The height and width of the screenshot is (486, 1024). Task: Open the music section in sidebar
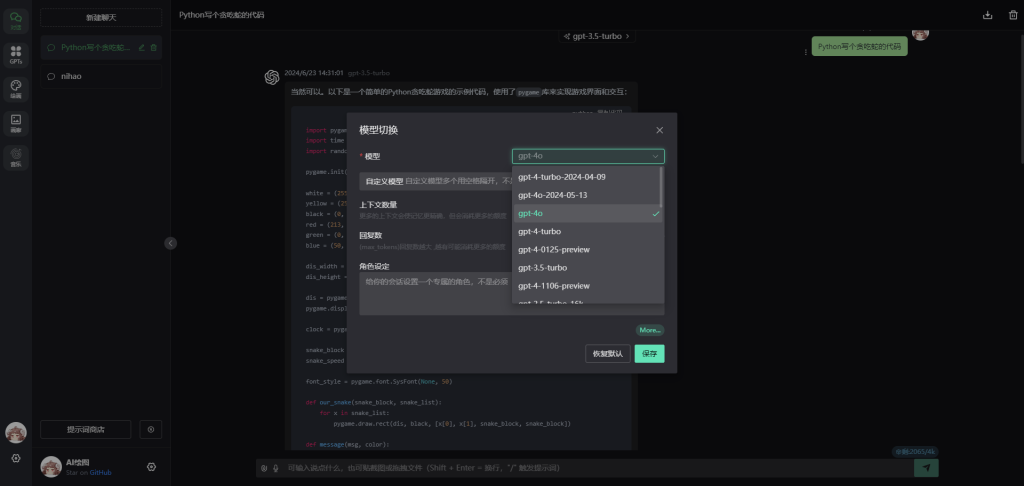[16, 157]
